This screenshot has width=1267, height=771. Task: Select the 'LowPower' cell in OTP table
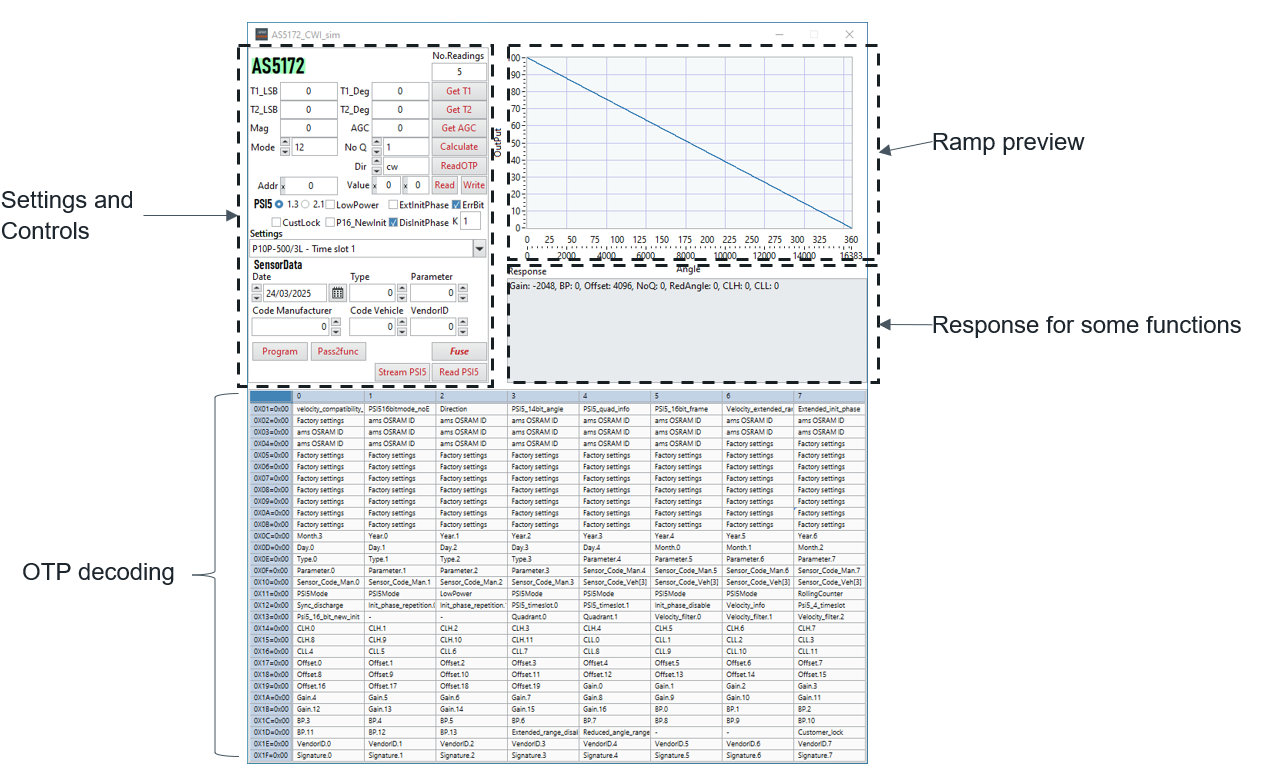point(472,594)
